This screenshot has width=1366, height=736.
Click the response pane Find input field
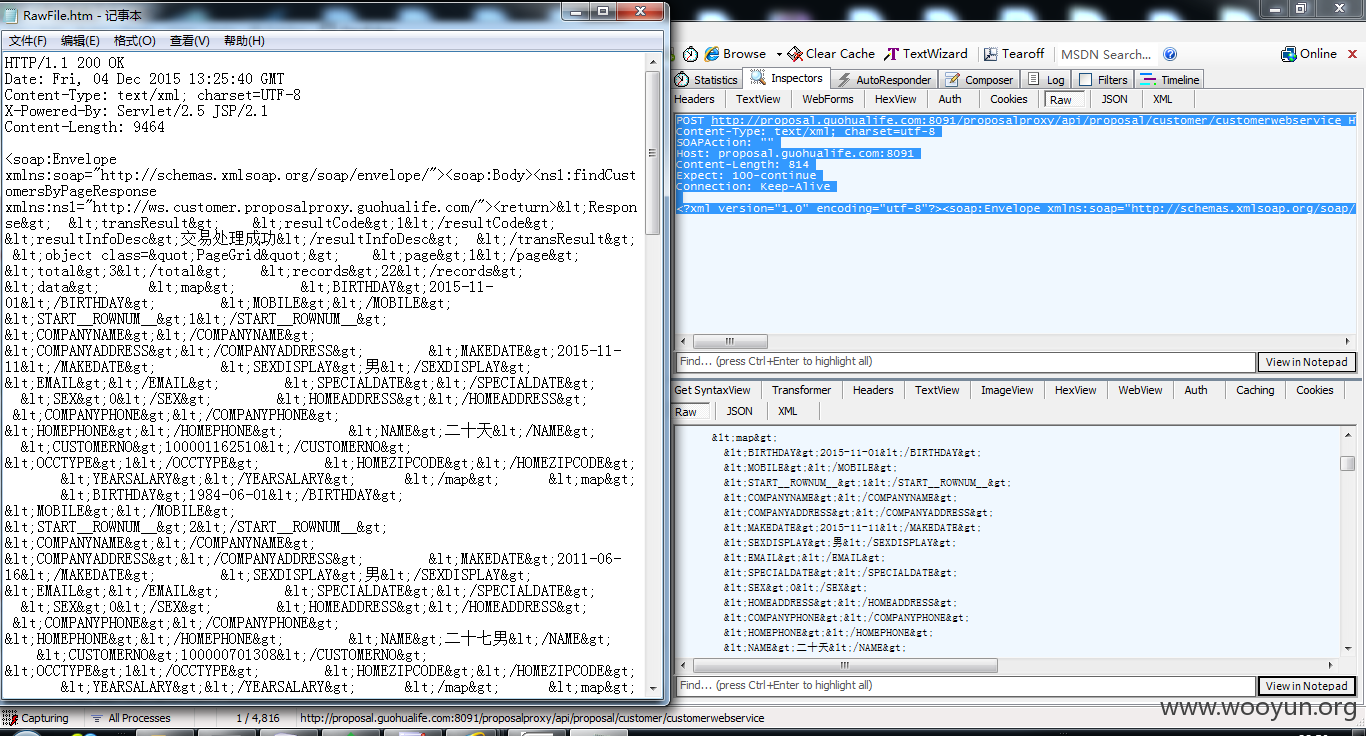[x=965, y=686]
